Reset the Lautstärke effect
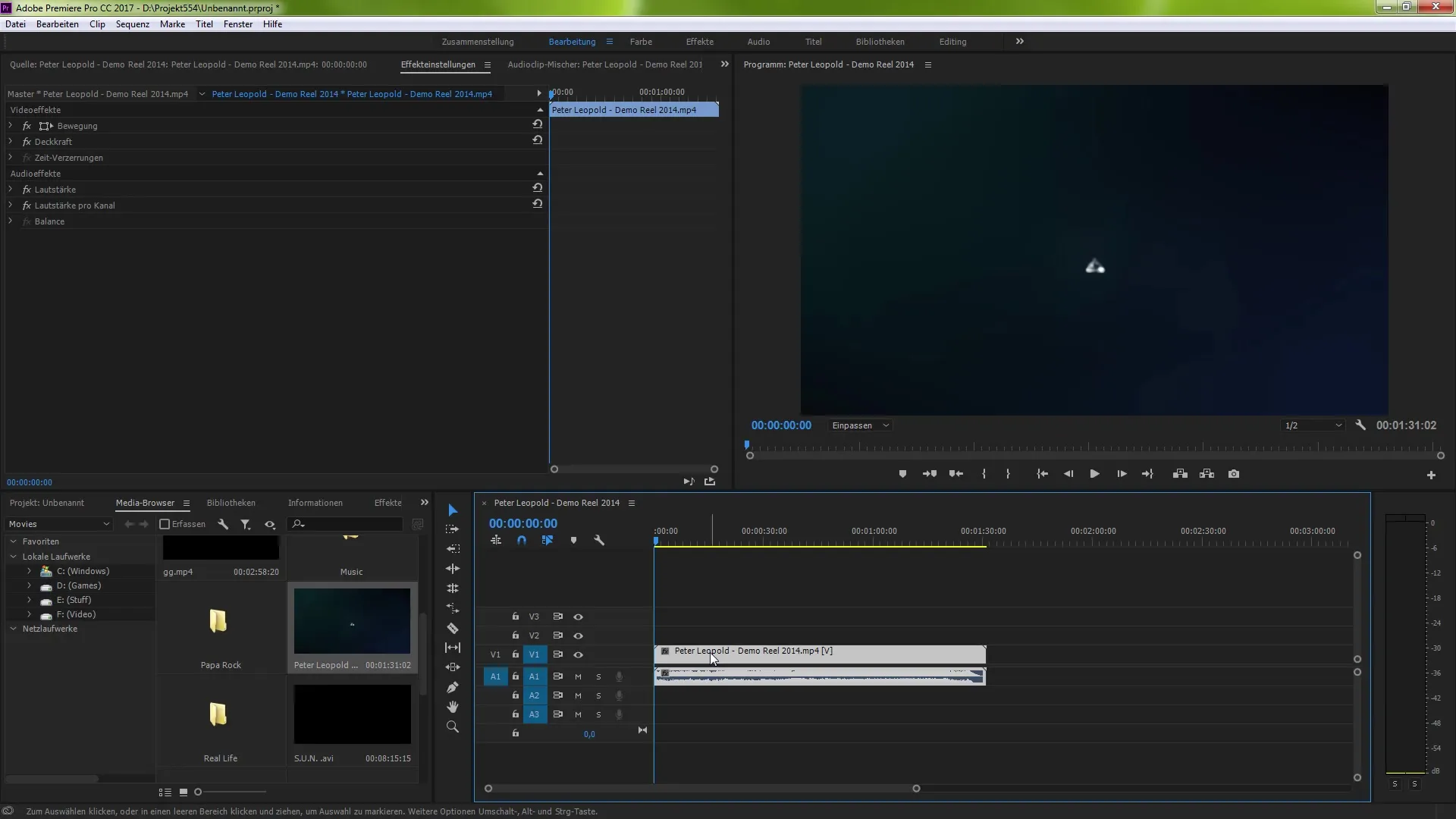Viewport: 1456px width, 819px height. [x=538, y=188]
